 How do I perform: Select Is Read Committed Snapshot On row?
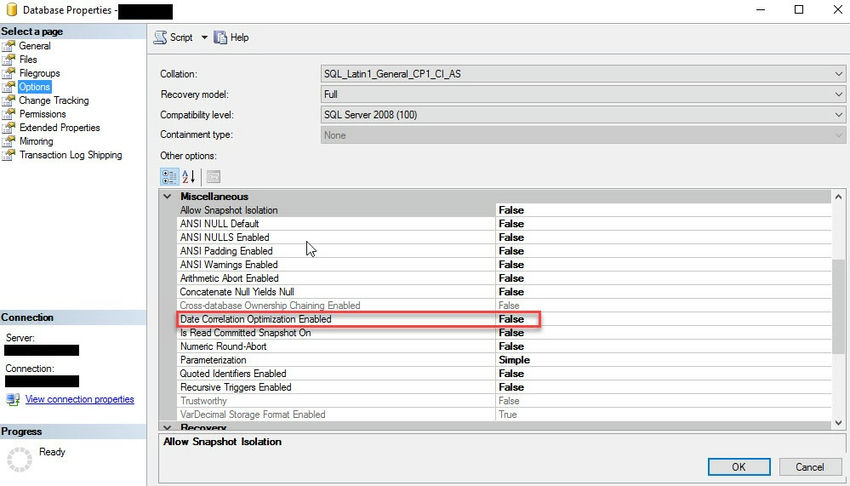click(505, 333)
